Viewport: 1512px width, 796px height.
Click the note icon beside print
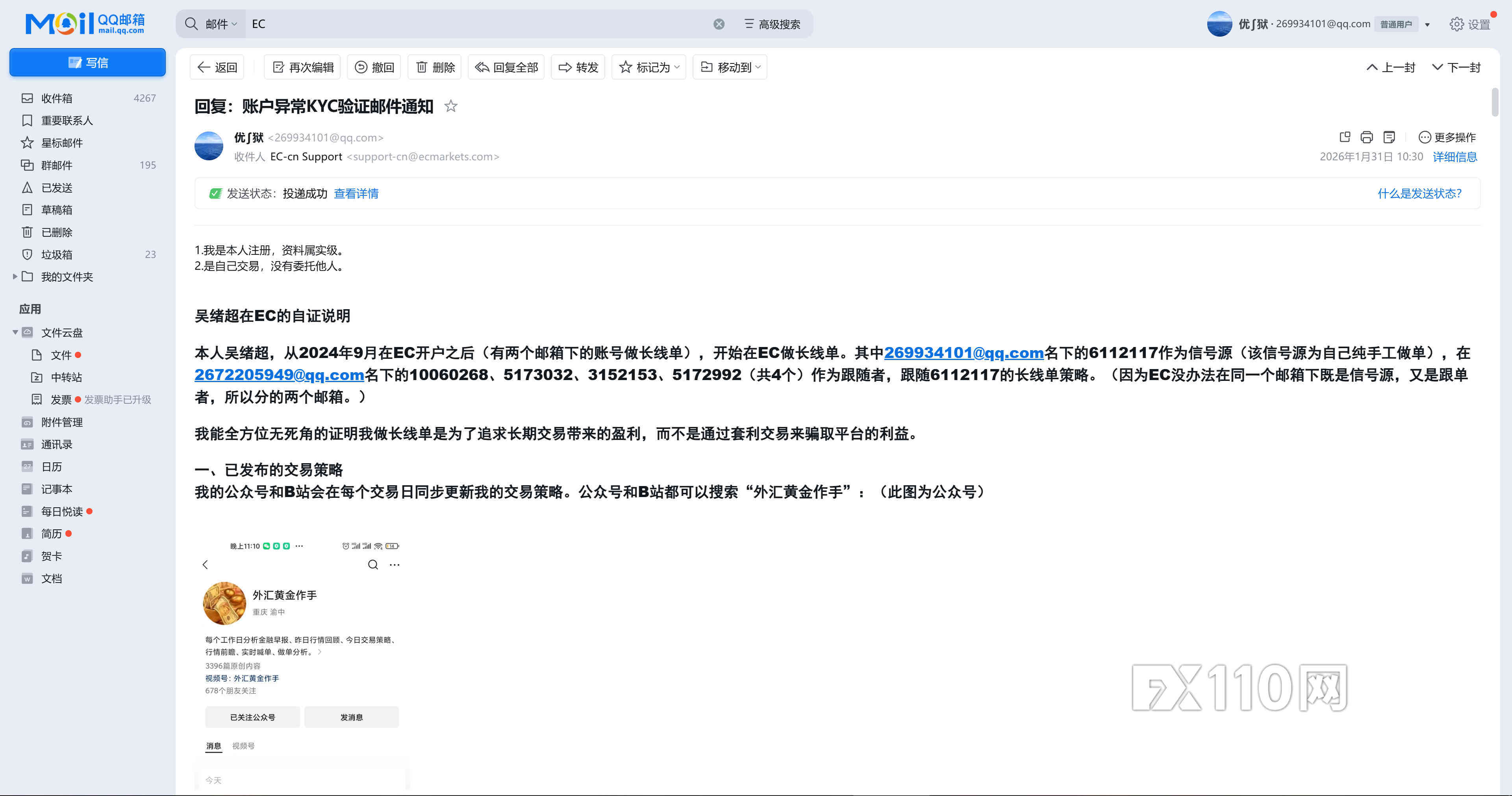(1389, 137)
